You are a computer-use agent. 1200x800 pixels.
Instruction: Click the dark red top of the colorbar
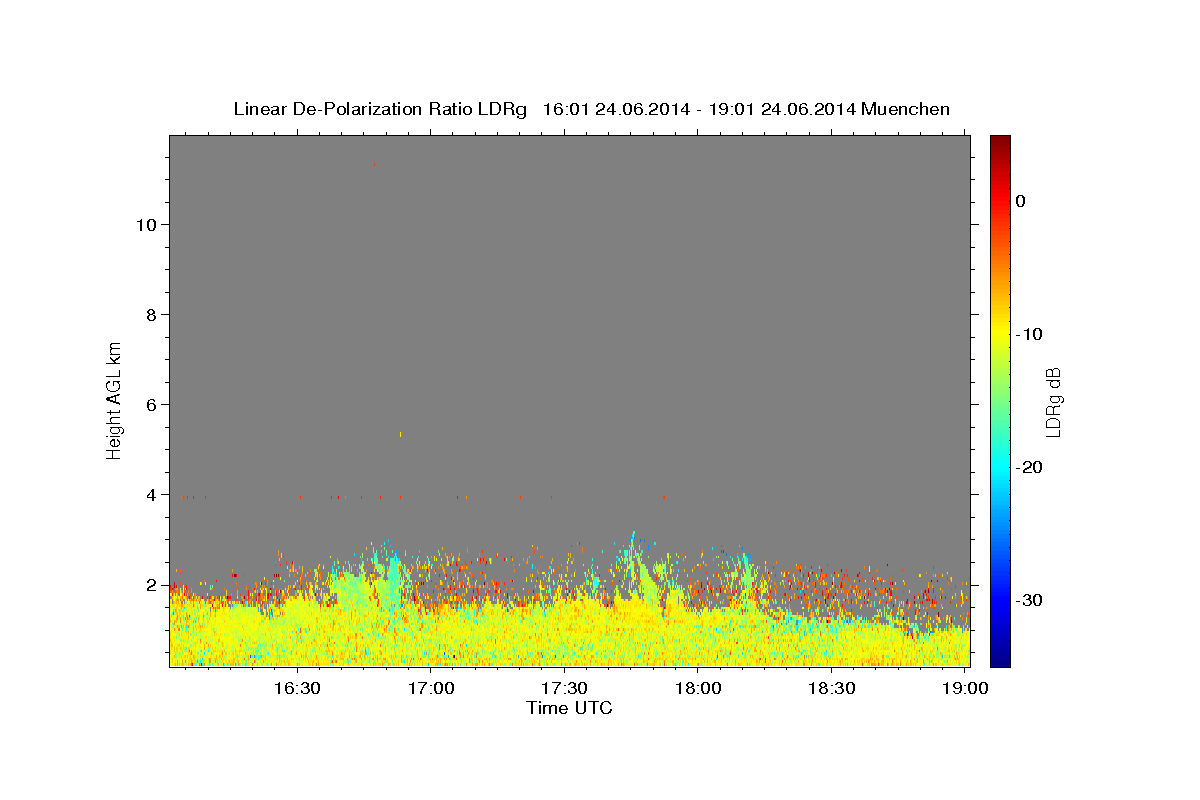click(x=1000, y=142)
